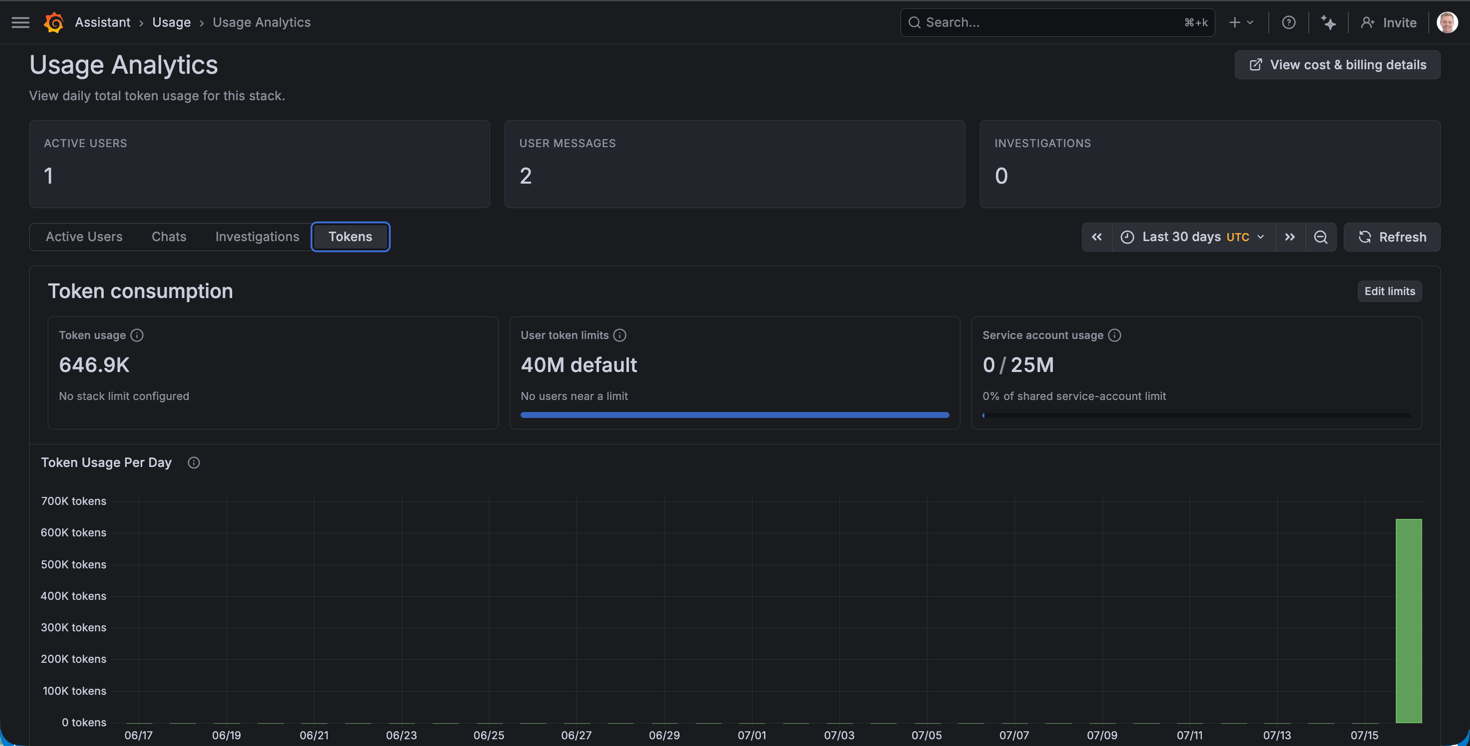Go to Usage breadcrumb

pos(171,22)
